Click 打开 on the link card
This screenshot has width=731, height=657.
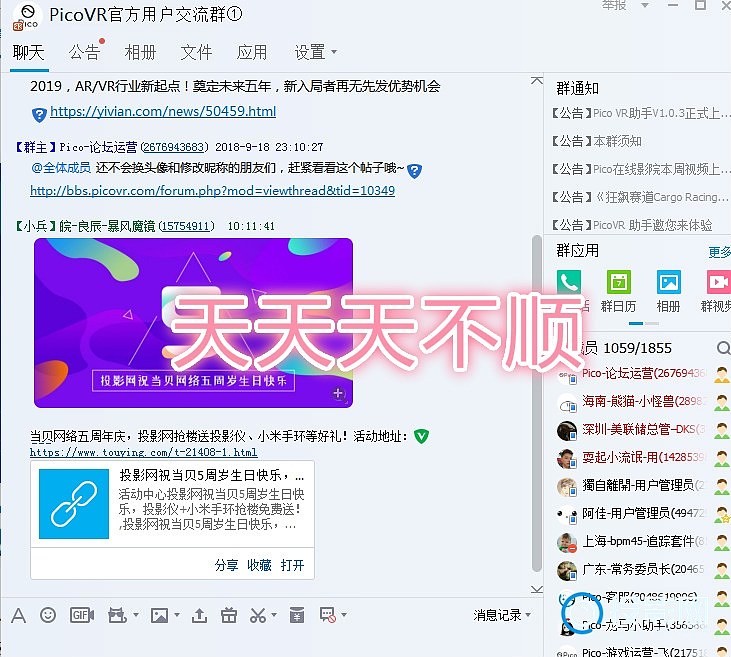point(292,565)
